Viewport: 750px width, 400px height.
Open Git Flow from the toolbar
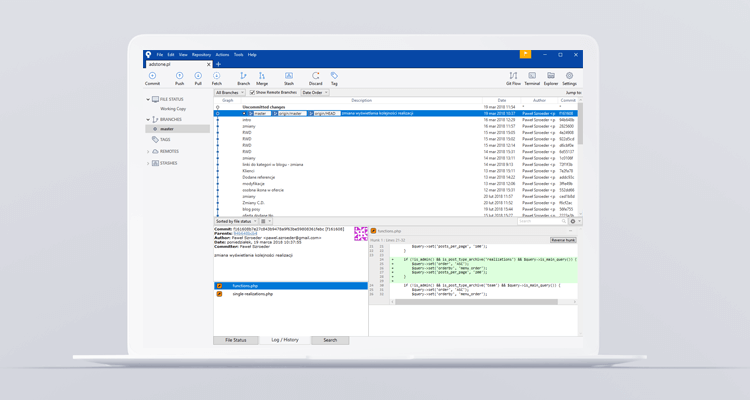(x=513, y=78)
